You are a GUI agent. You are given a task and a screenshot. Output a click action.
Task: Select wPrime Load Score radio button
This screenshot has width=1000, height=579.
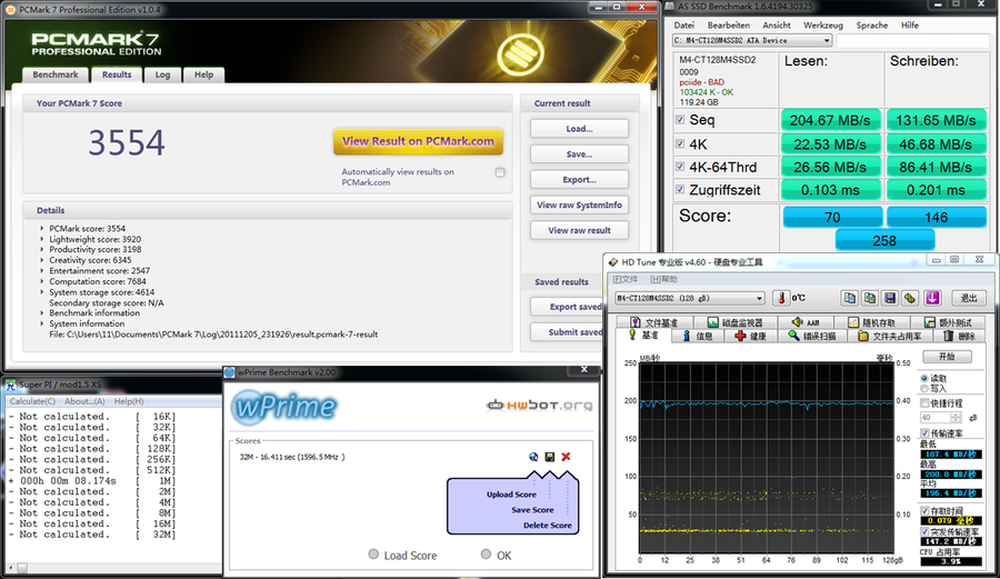pyautogui.click(x=374, y=554)
